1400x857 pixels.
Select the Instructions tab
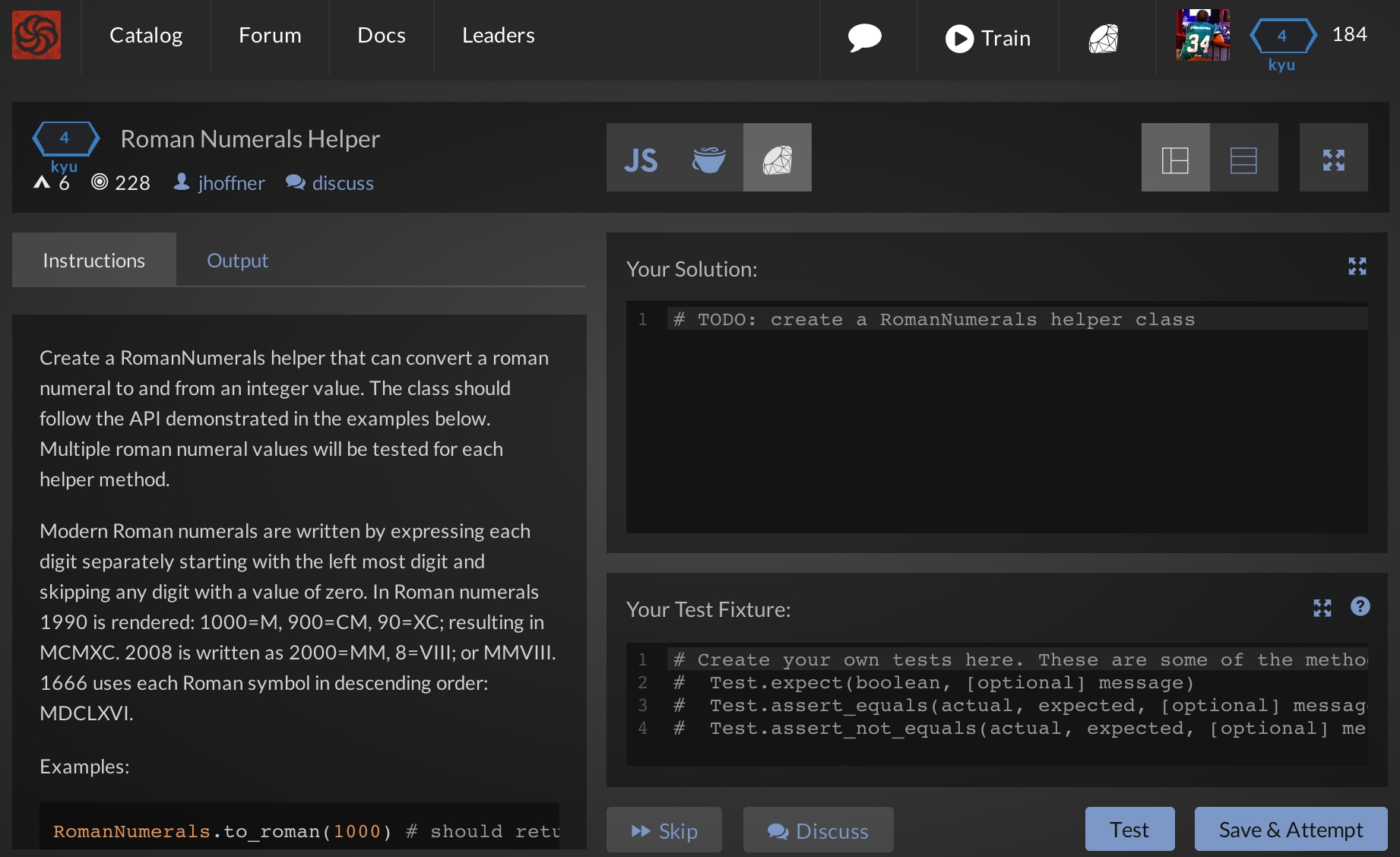(x=93, y=261)
